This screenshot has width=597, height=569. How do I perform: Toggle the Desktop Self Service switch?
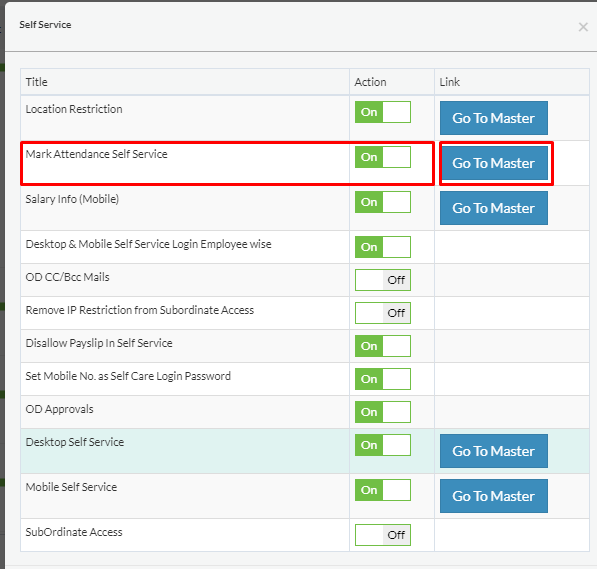coord(383,445)
